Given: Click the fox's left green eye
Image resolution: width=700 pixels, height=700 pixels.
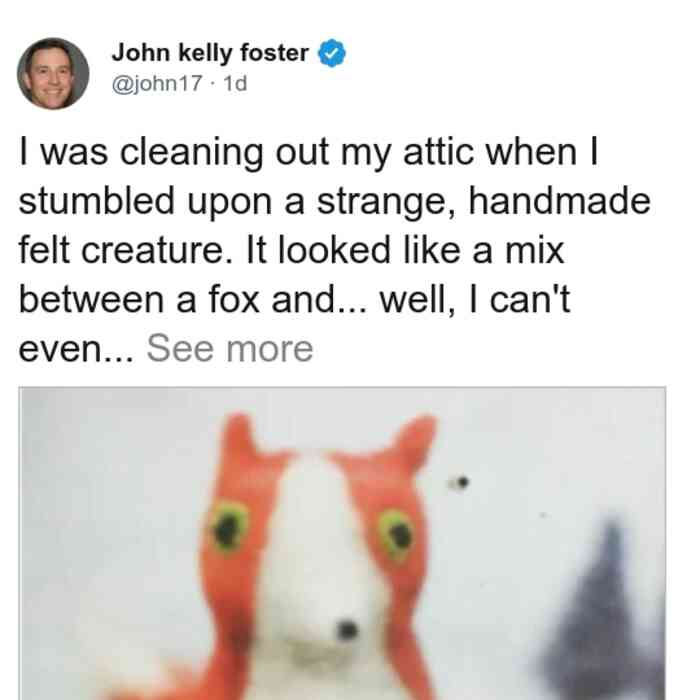Looking at the screenshot, I should click(x=229, y=526).
